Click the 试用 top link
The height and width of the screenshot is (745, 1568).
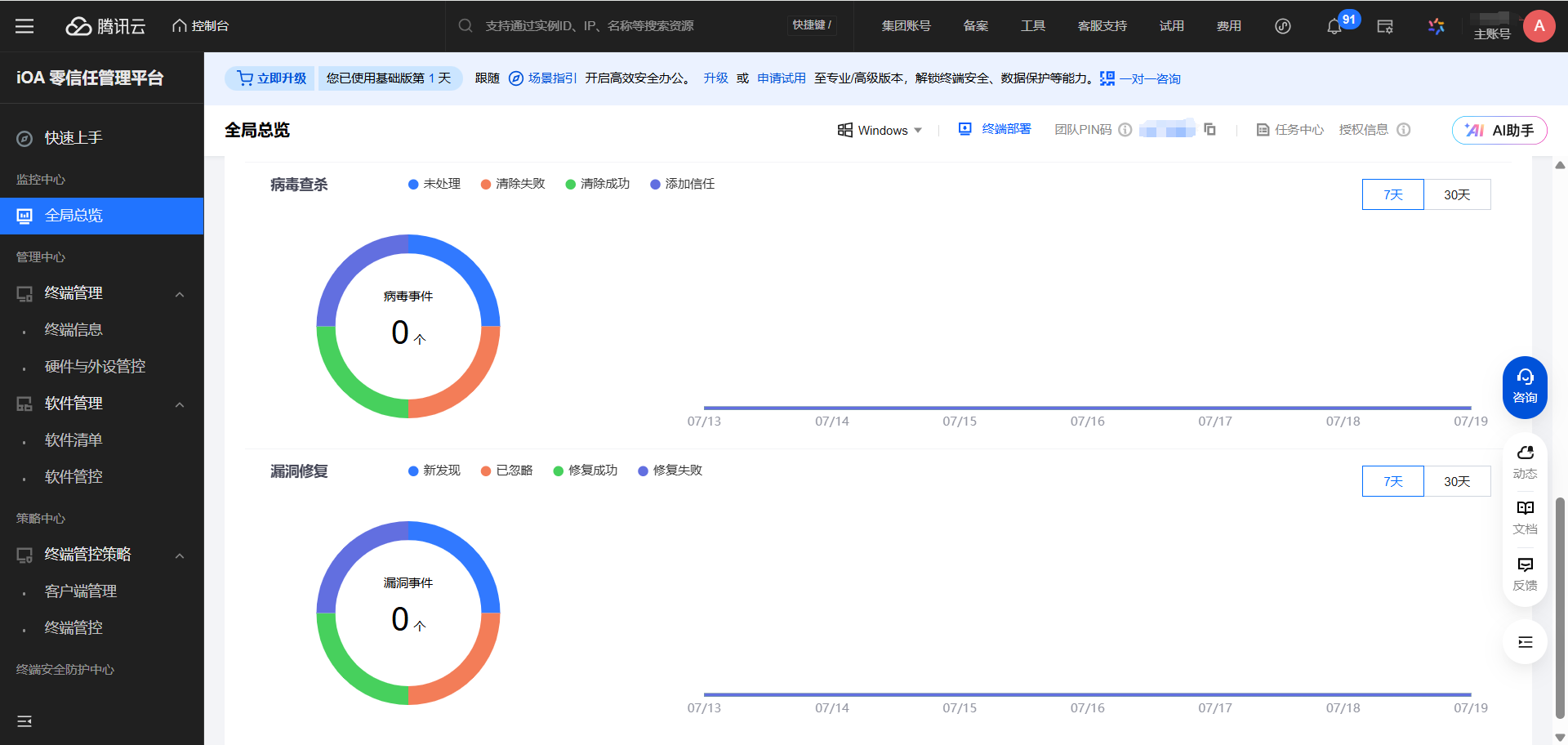(x=1172, y=26)
